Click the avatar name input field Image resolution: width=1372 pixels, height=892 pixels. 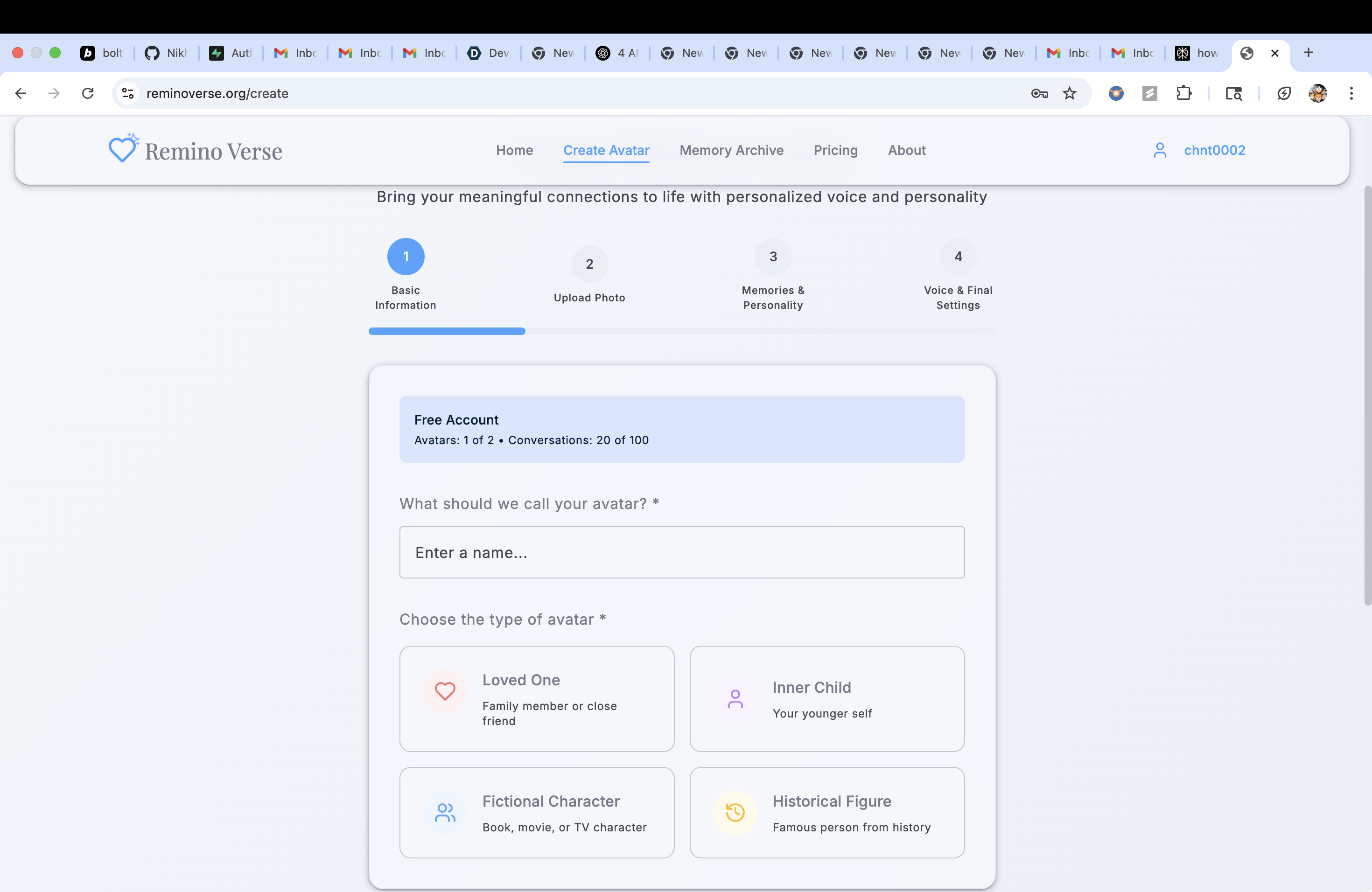[x=681, y=552]
